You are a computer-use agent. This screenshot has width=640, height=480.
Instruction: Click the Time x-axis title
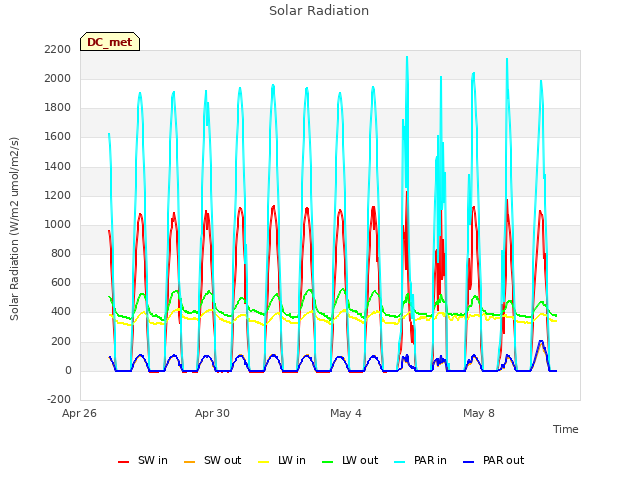pos(566,429)
